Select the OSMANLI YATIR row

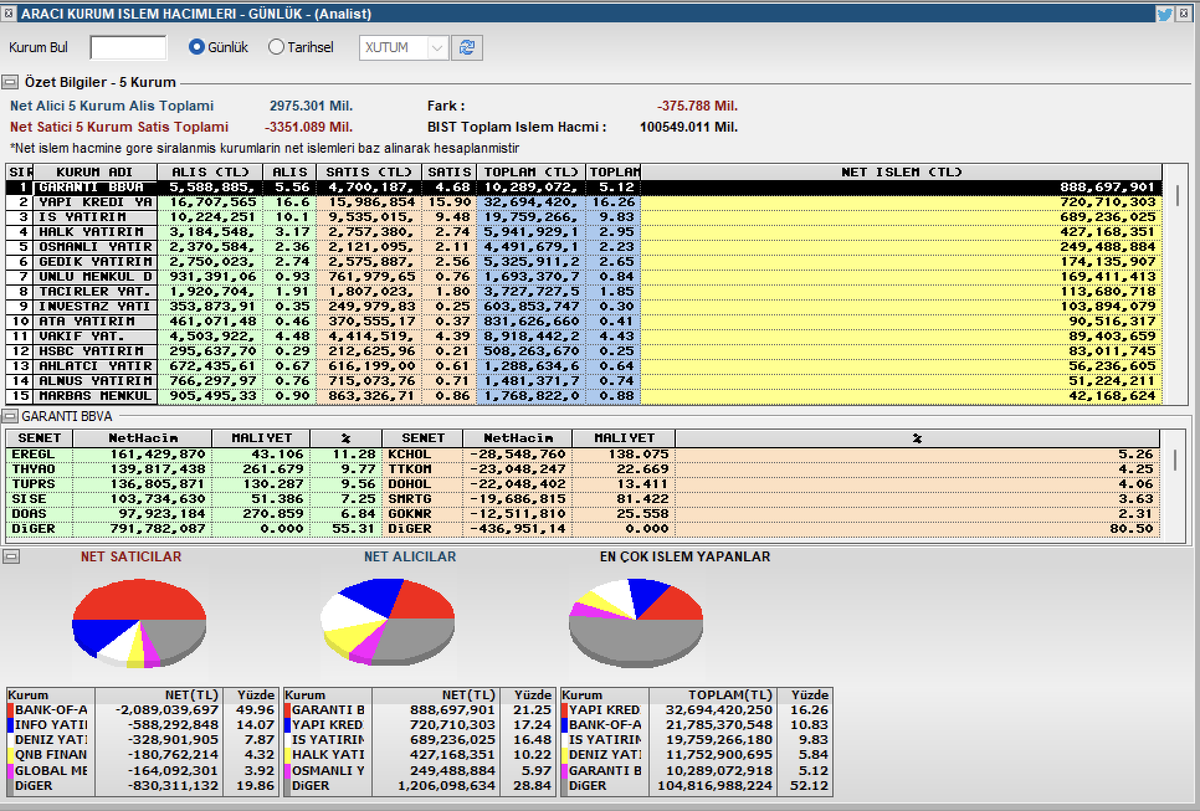584,247
